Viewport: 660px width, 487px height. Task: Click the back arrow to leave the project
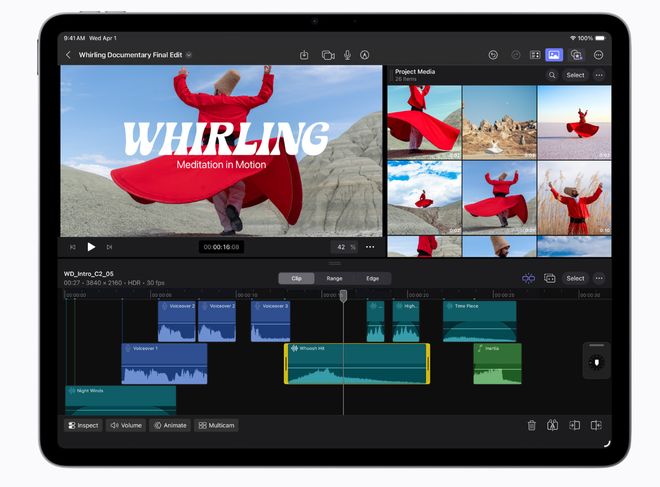[68, 55]
